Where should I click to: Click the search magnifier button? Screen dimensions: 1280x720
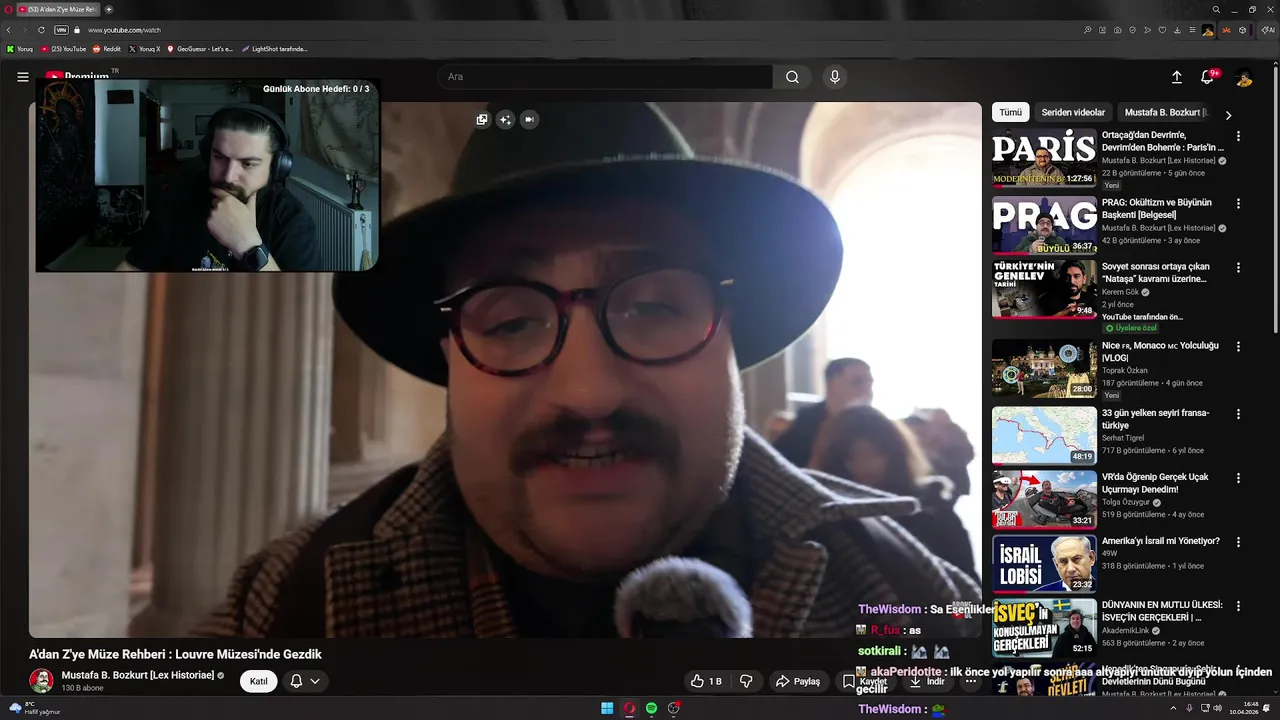[792, 77]
